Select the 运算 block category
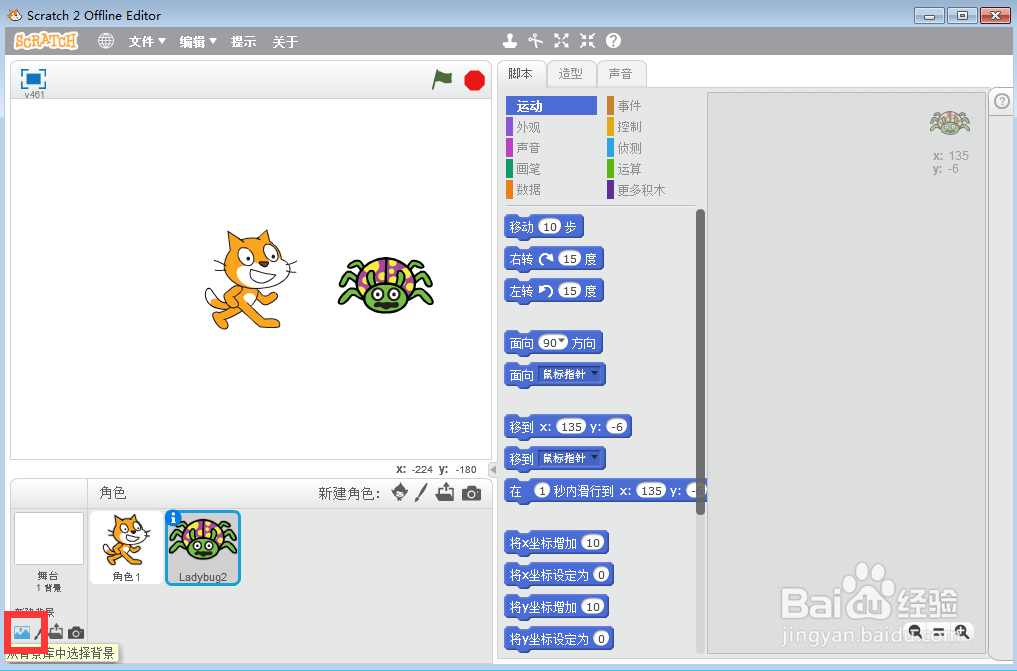The height and width of the screenshot is (671, 1017). point(651,169)
